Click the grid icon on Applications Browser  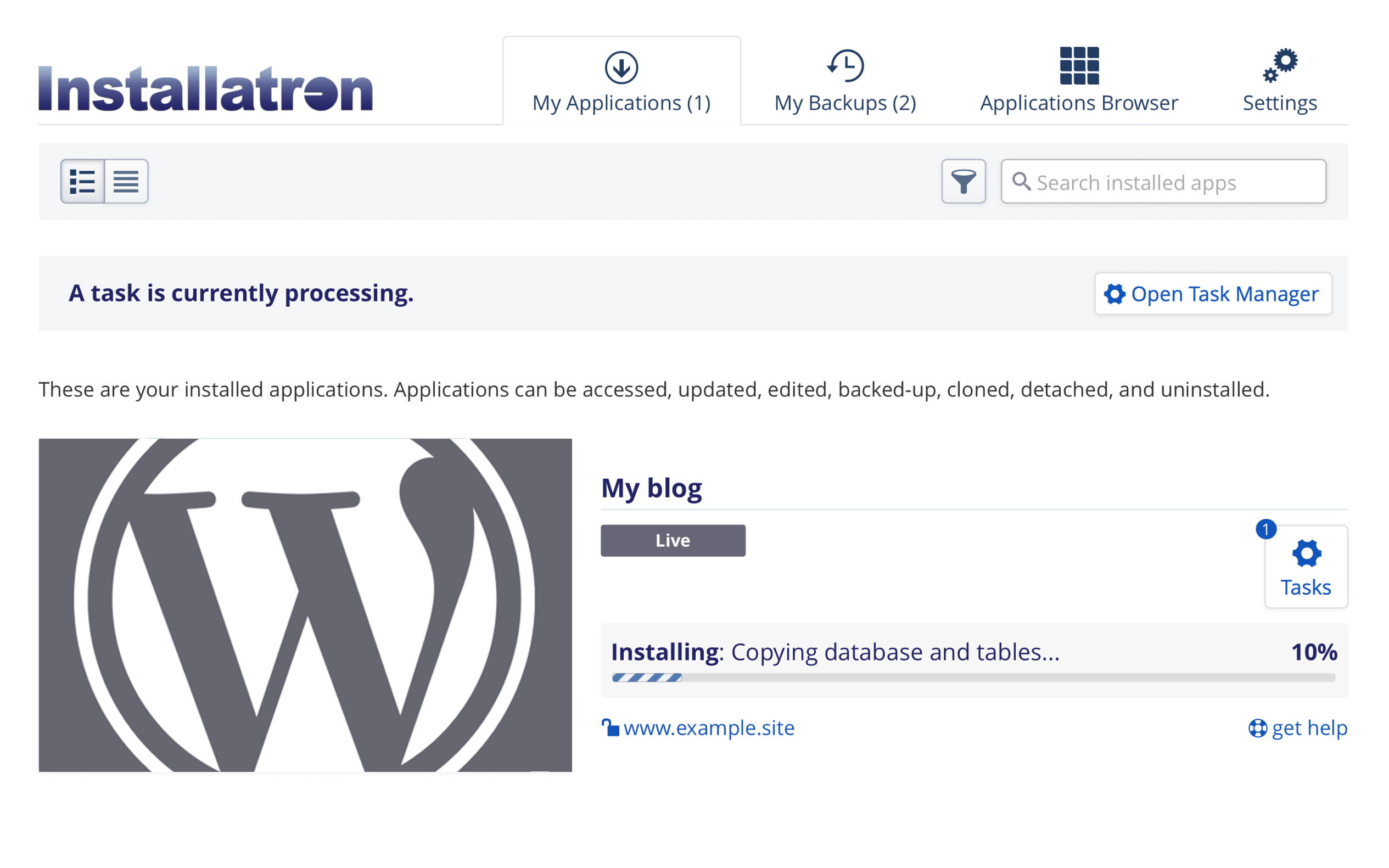point(1079,65)
